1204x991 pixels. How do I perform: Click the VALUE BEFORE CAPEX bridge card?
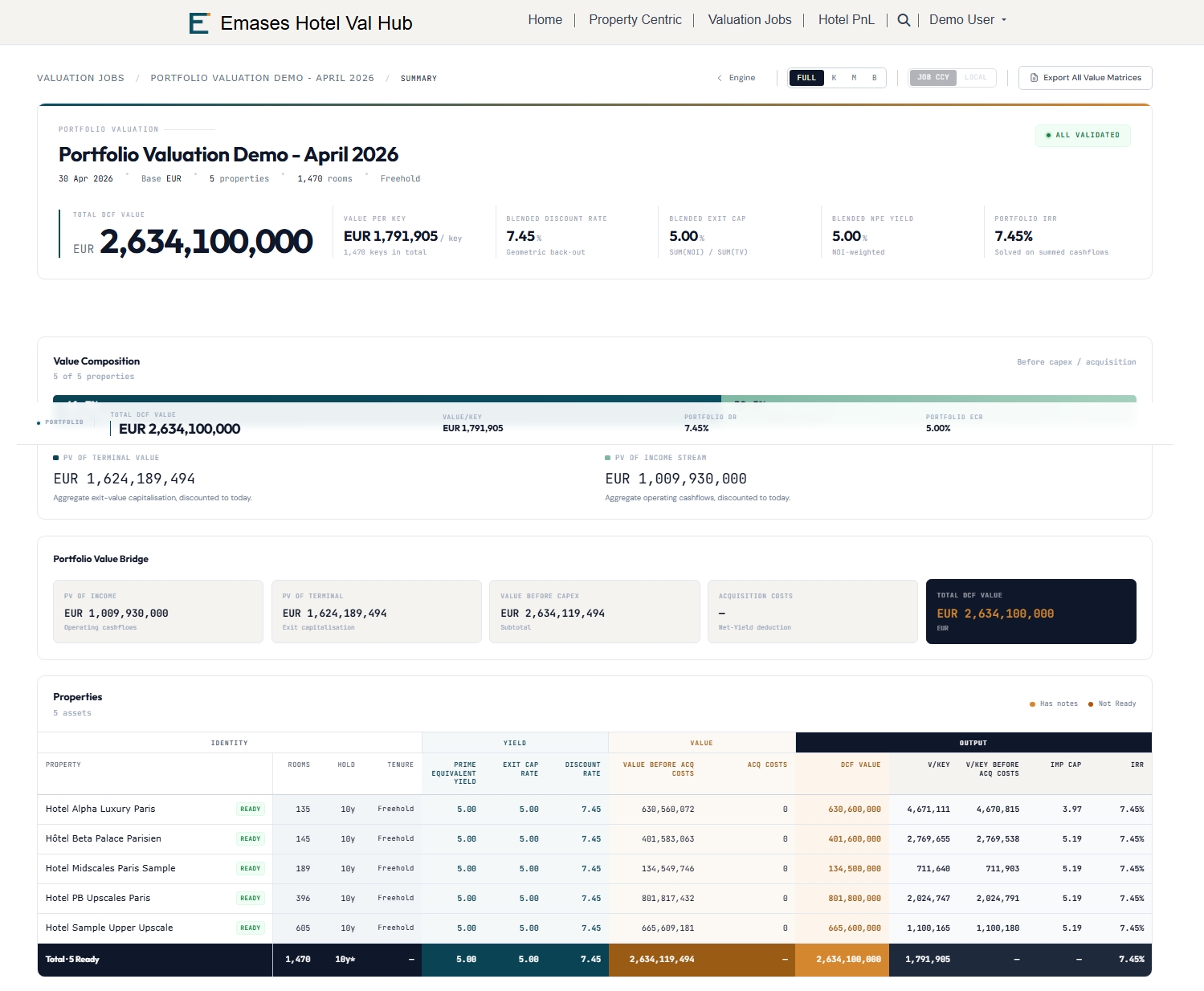coord(594,612)
